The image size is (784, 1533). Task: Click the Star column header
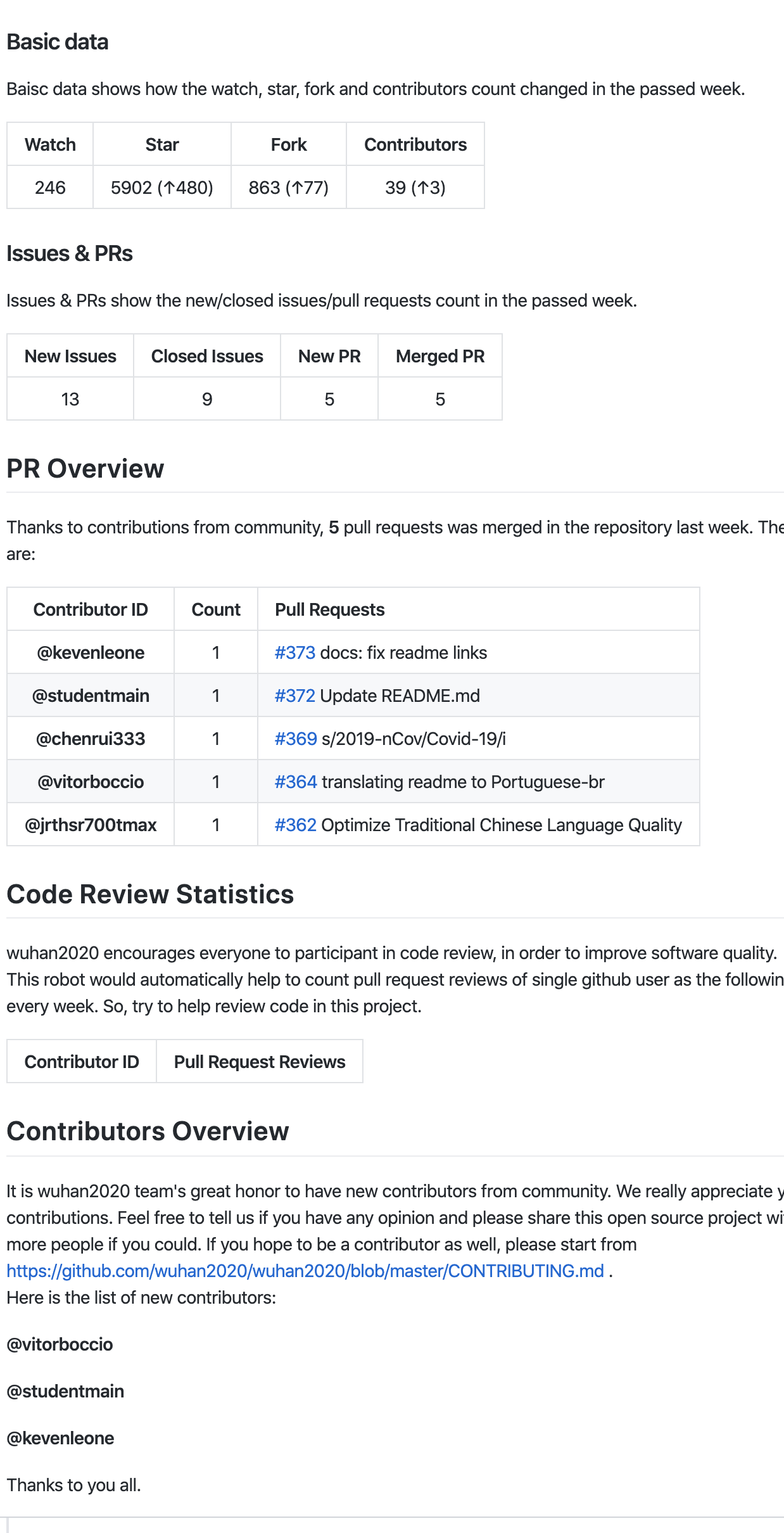[162, 144]
